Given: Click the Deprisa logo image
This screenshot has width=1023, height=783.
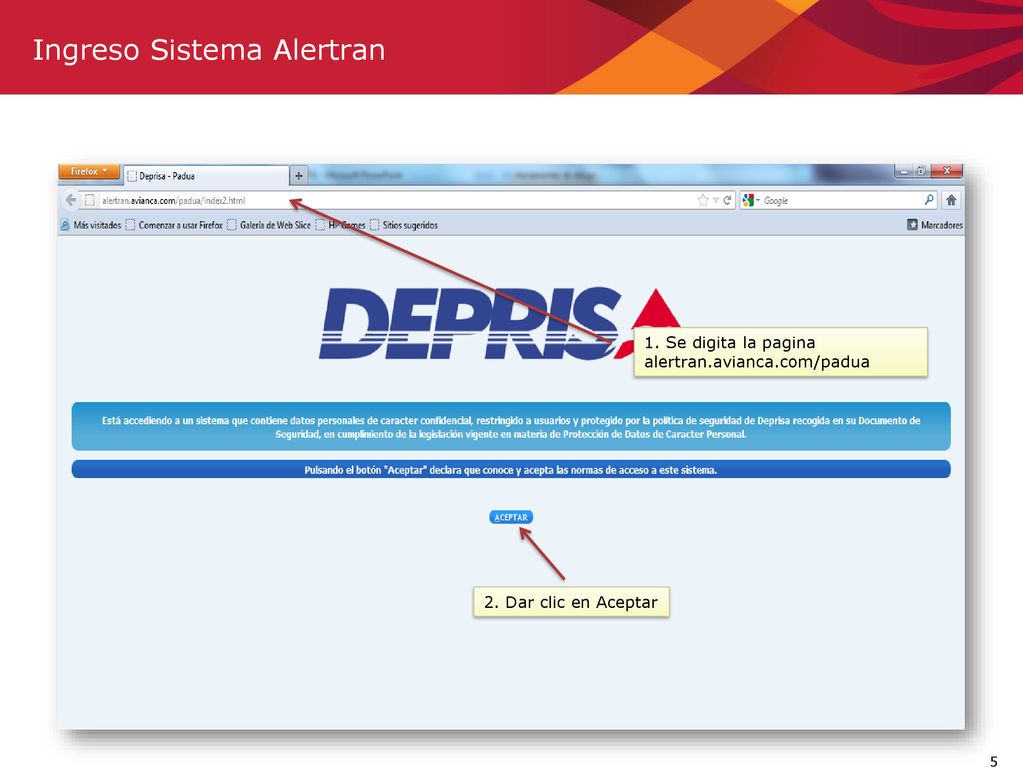Looking at the screenshot, I should pos(500,324).
